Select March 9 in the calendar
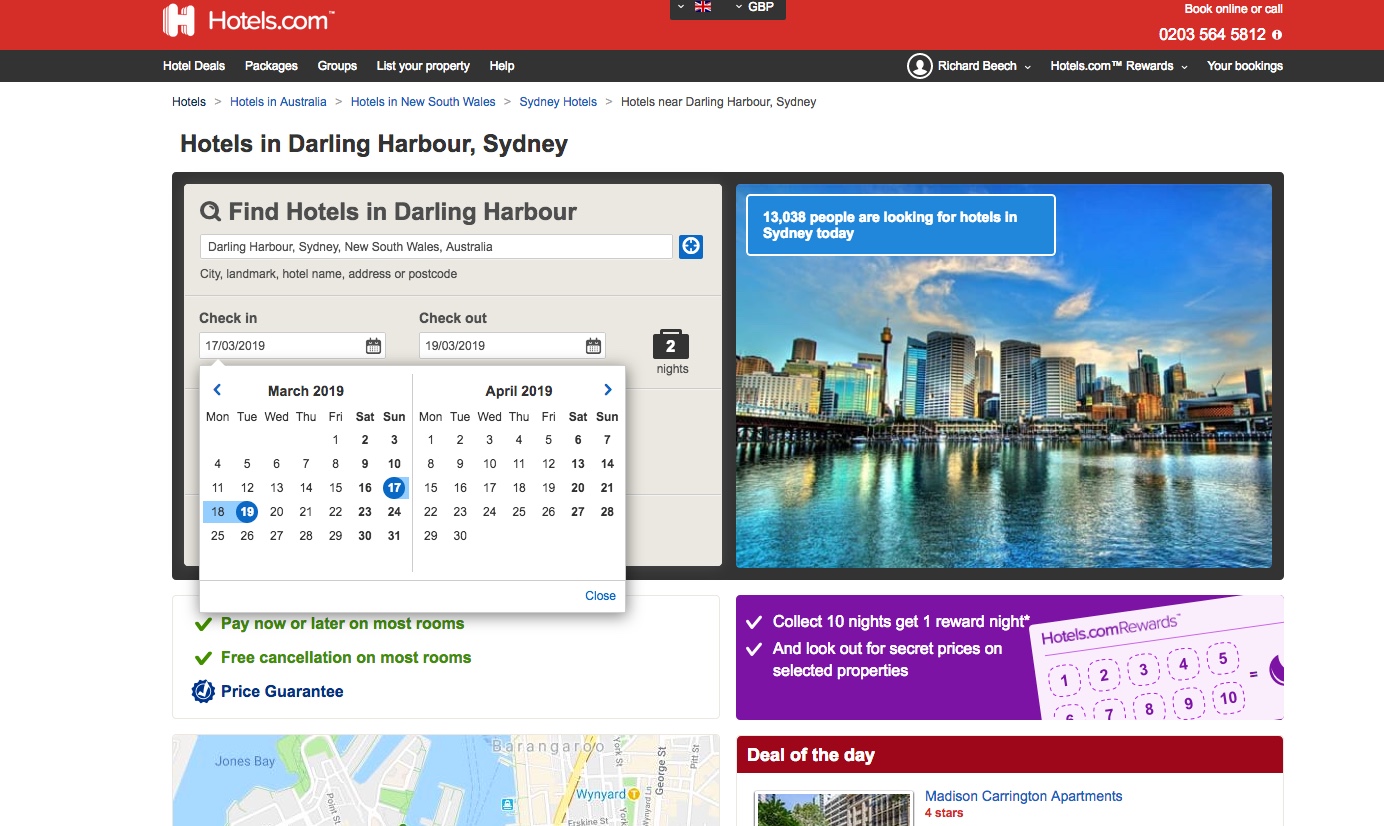The image size is (1384, 826). 365,464
